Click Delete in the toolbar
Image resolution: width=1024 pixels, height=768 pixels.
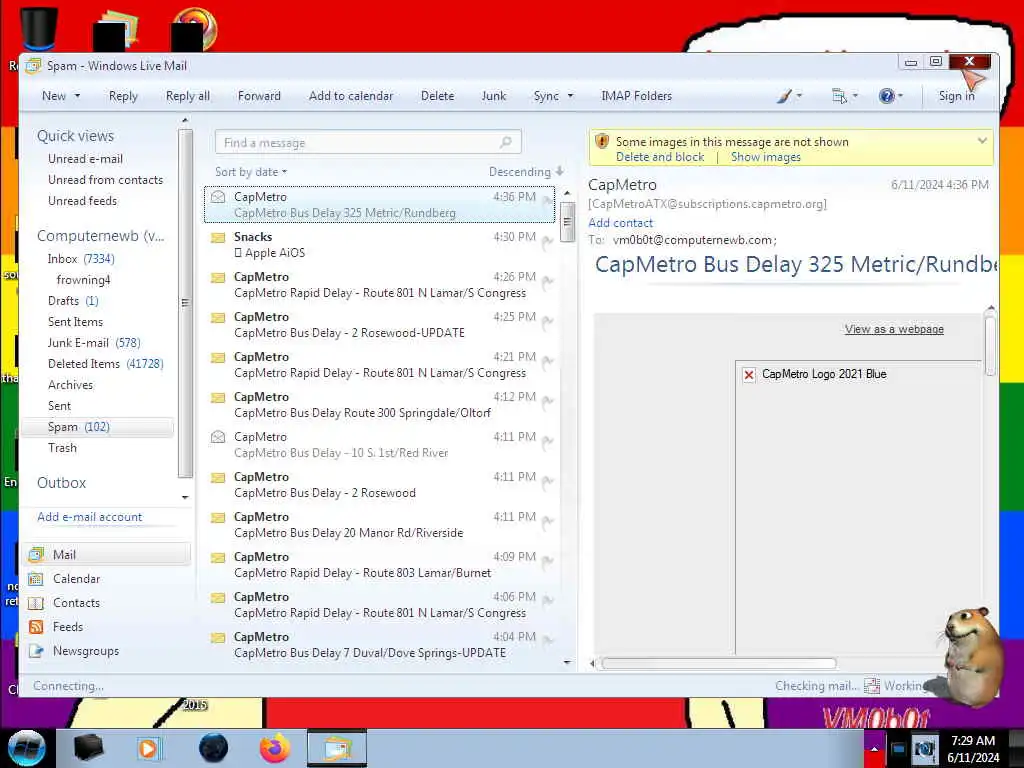(438, 96)
